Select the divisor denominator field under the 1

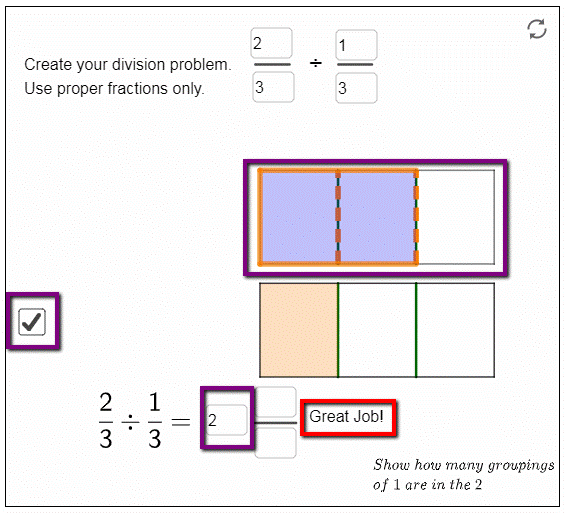pyautogui.click(x=356, y=88)
